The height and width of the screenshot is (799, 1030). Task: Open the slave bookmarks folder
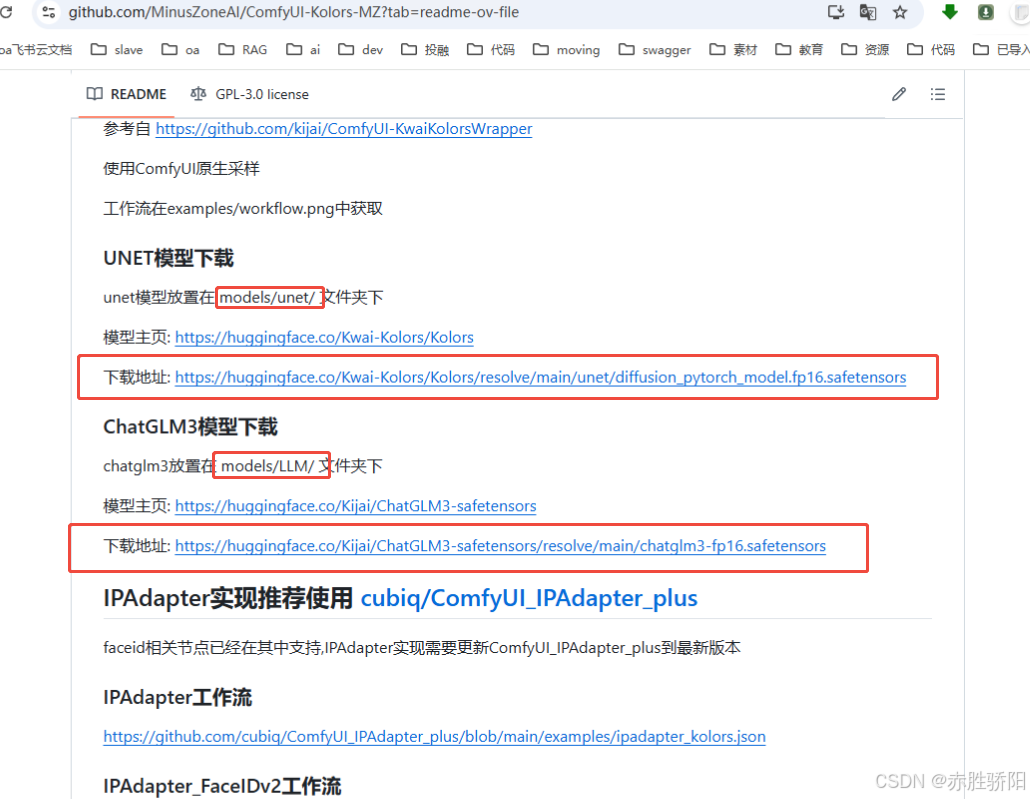tap(117, 50)
